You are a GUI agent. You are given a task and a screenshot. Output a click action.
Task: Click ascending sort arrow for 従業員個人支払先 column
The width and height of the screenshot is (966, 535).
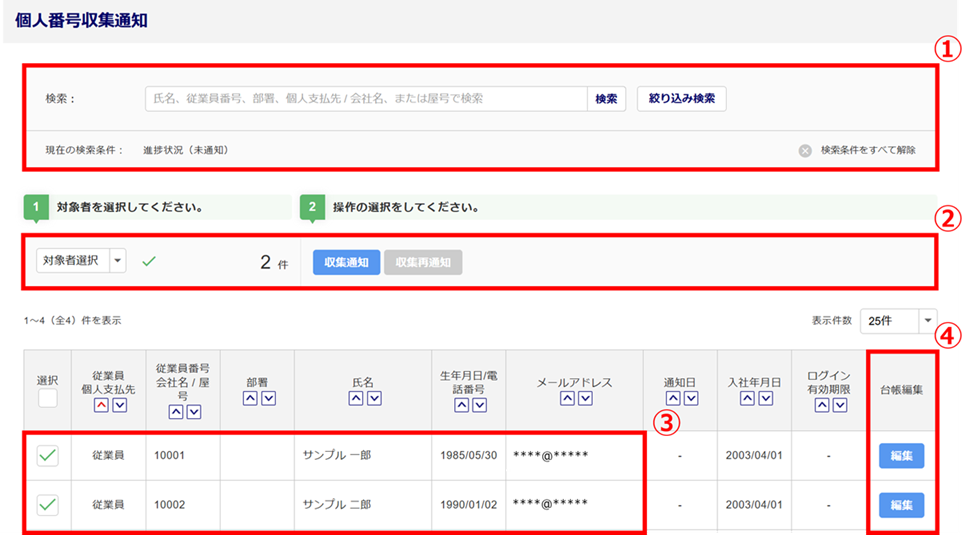(x=101, y=405)
